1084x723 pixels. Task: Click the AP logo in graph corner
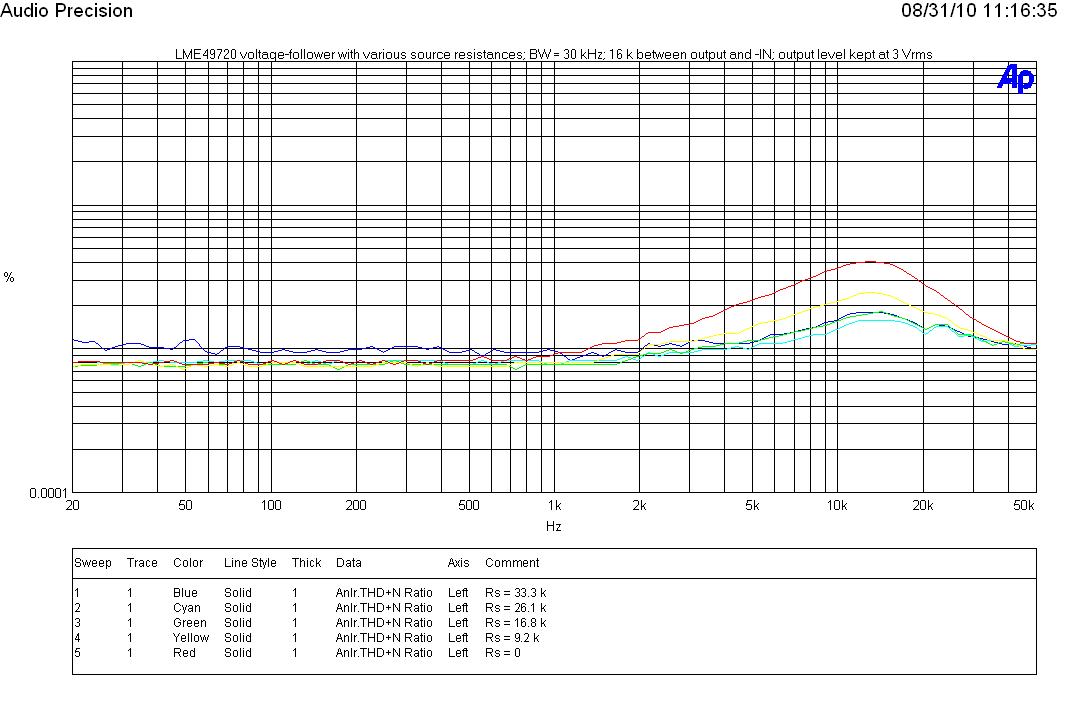point(1016,78)
